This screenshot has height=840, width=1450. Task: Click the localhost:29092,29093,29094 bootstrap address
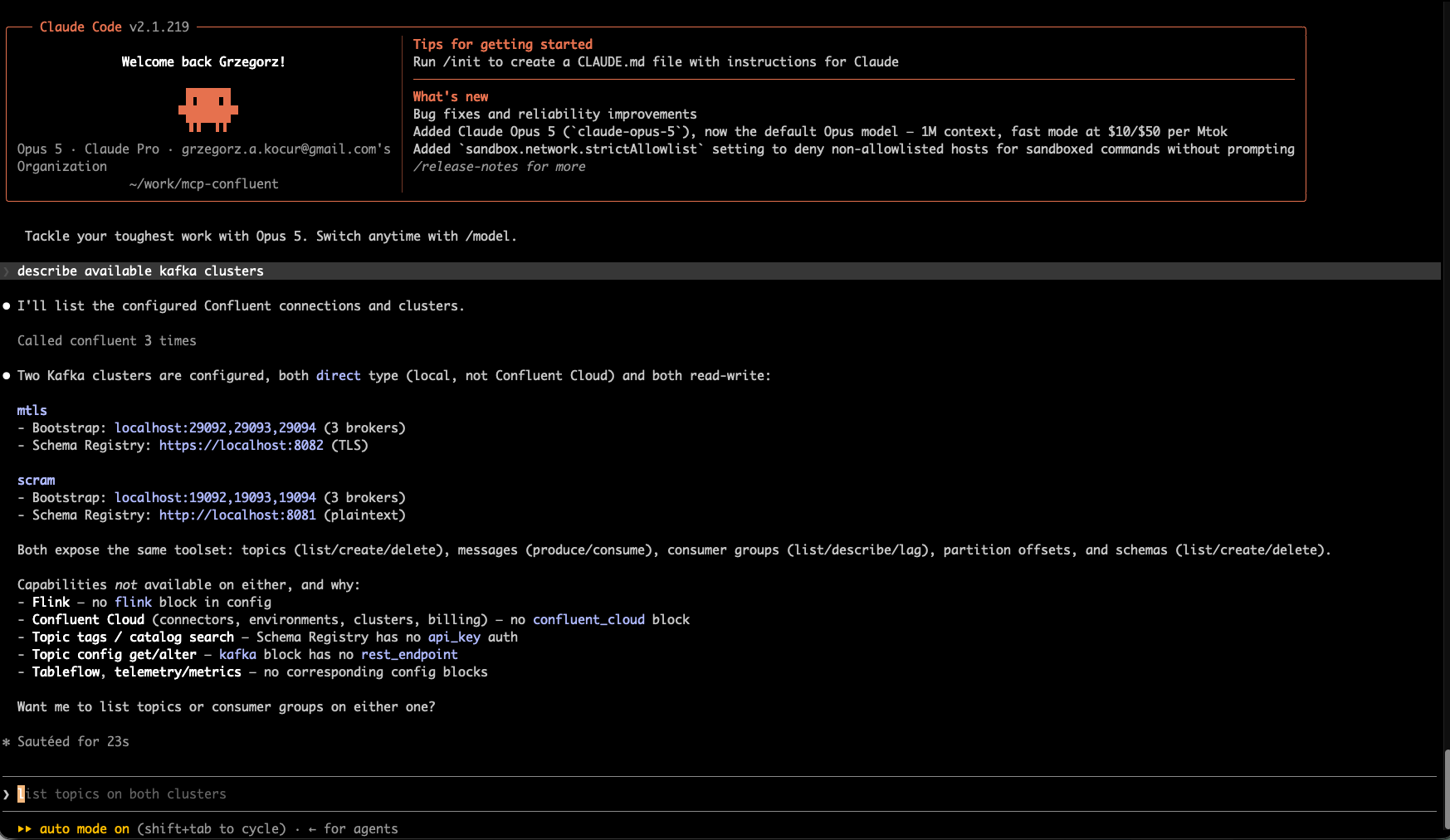(x=215, y=428)
